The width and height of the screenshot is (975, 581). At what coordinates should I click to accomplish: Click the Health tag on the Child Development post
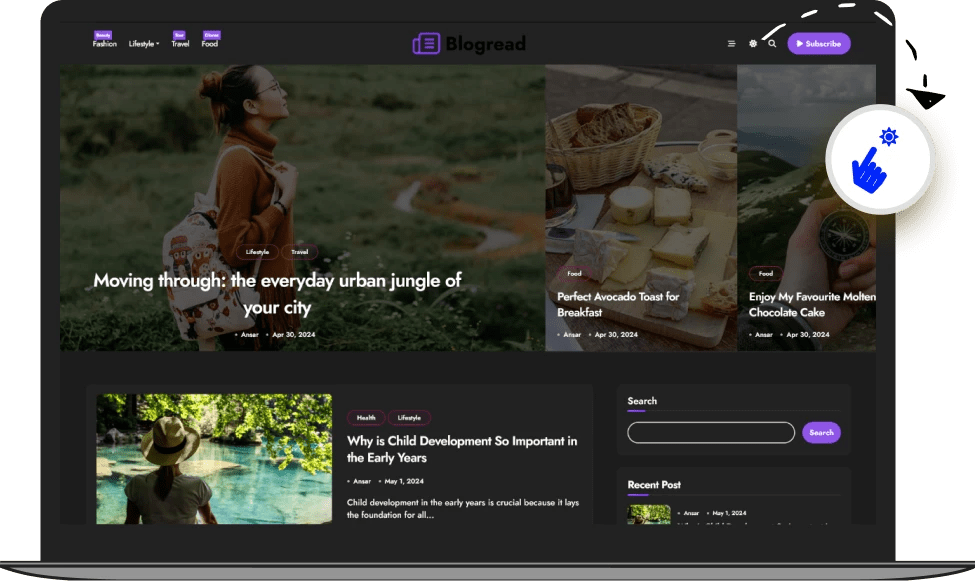(x=366, y=418)
